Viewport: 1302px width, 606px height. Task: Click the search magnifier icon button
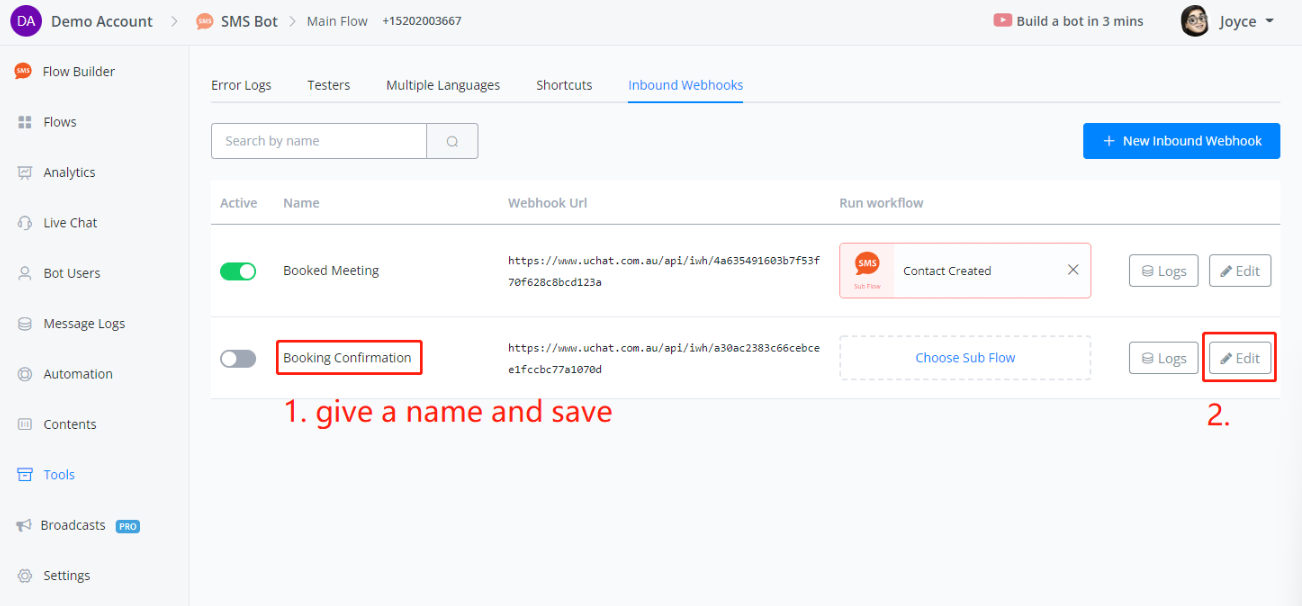tap(452, 141)
